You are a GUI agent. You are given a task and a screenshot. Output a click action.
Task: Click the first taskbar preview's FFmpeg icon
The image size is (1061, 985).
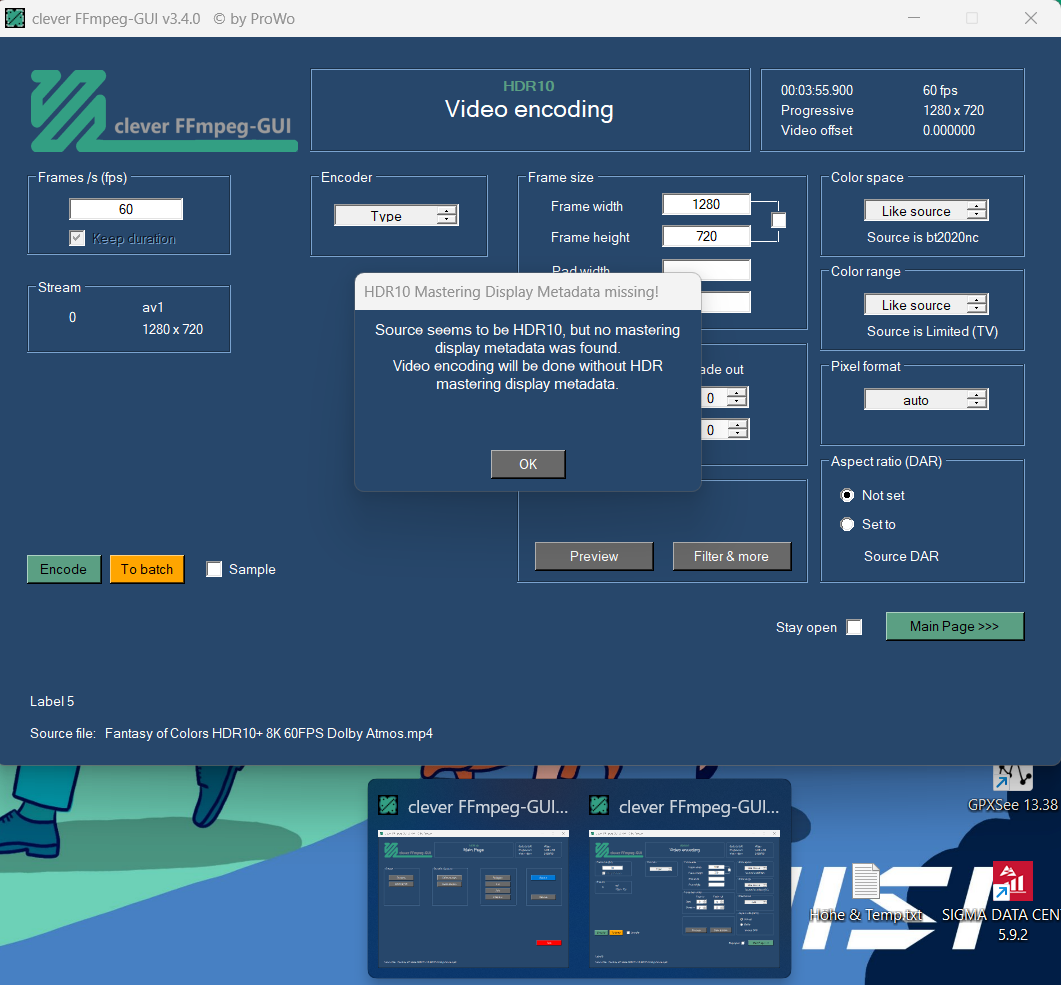pyautogui.click(x=388, y=805)
